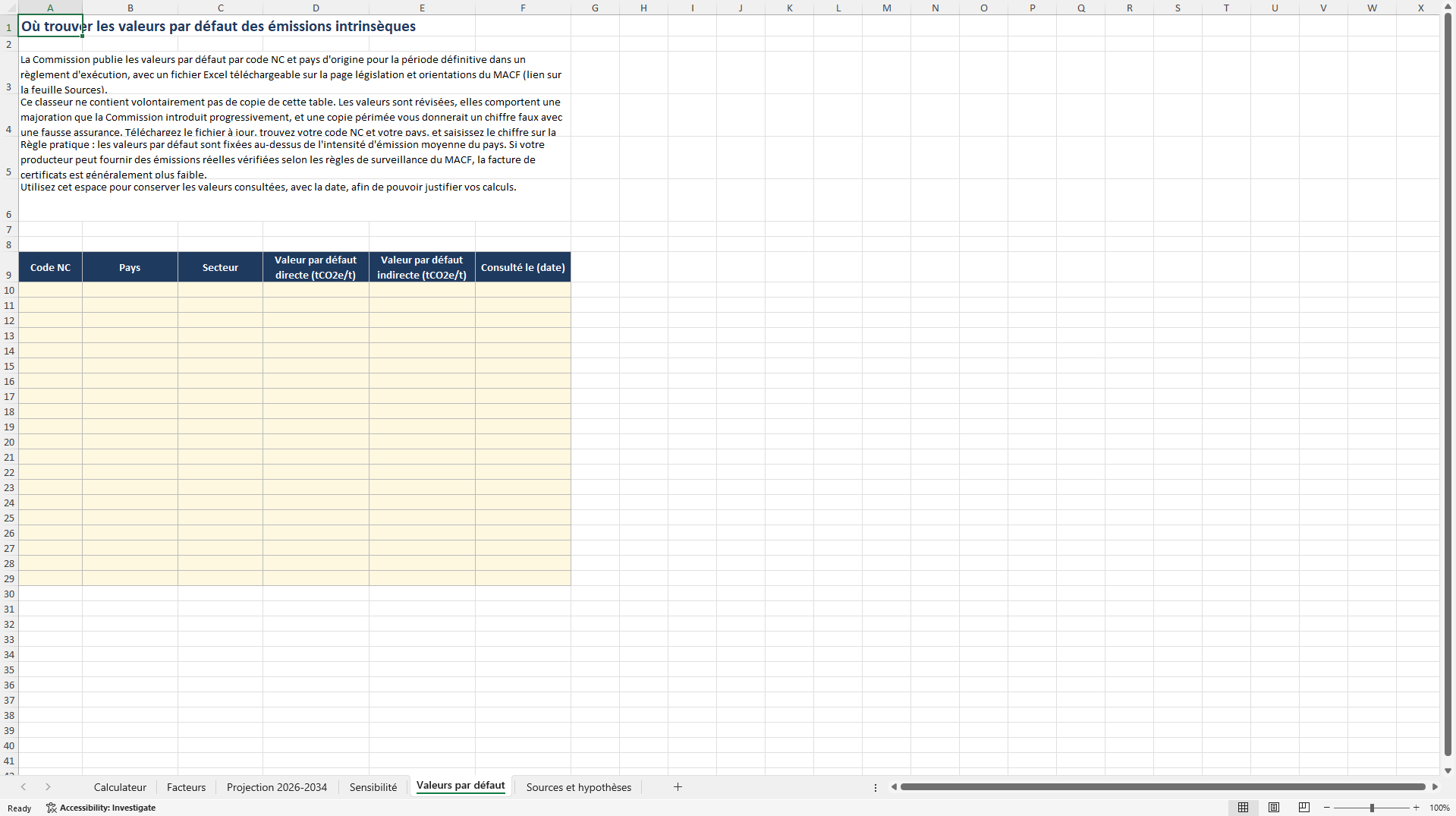Image resolution: width=1456 pixels, height=816 pixels.
Task: Click the 'Pays' table header
Action: click(x=130, y=267)
